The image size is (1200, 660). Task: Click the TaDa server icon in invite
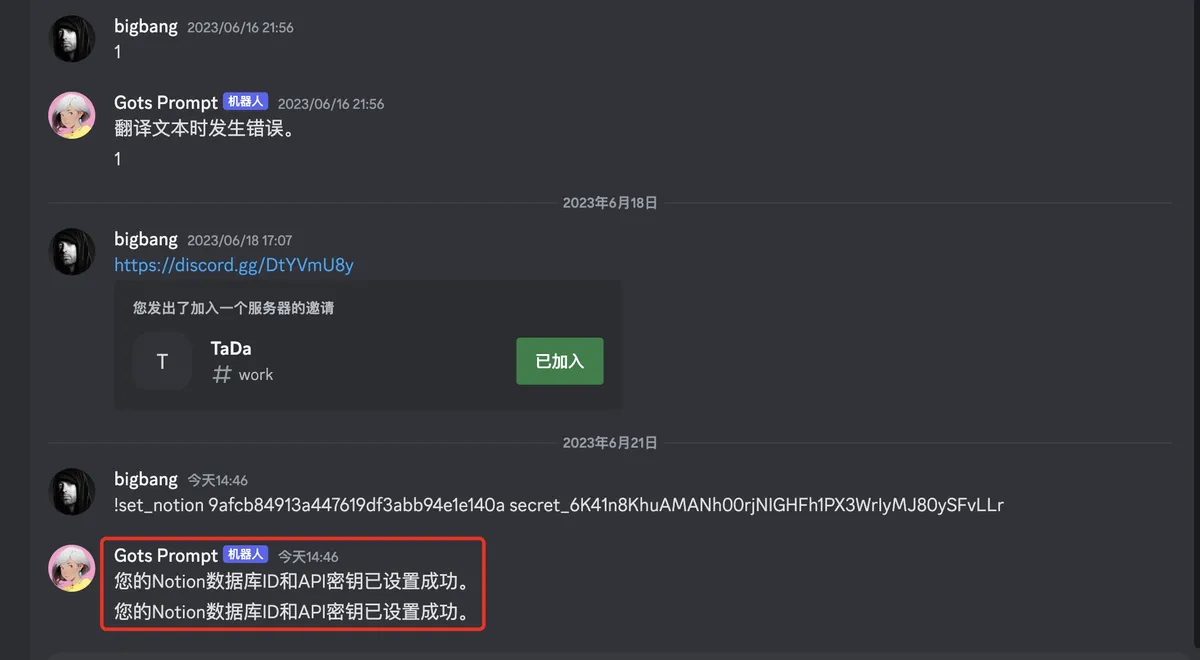162,361
